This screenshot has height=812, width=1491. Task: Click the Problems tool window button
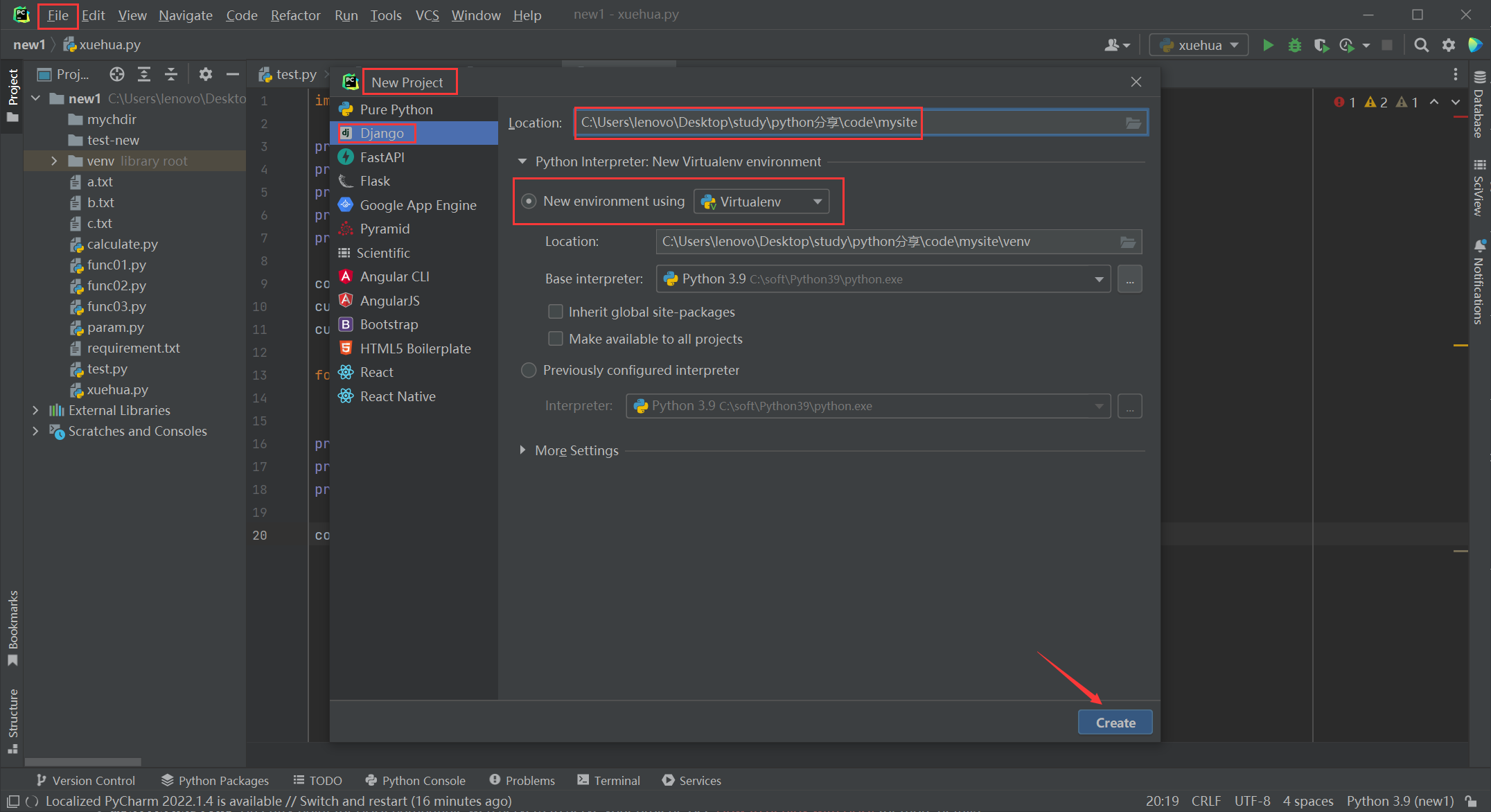point(522,781)
